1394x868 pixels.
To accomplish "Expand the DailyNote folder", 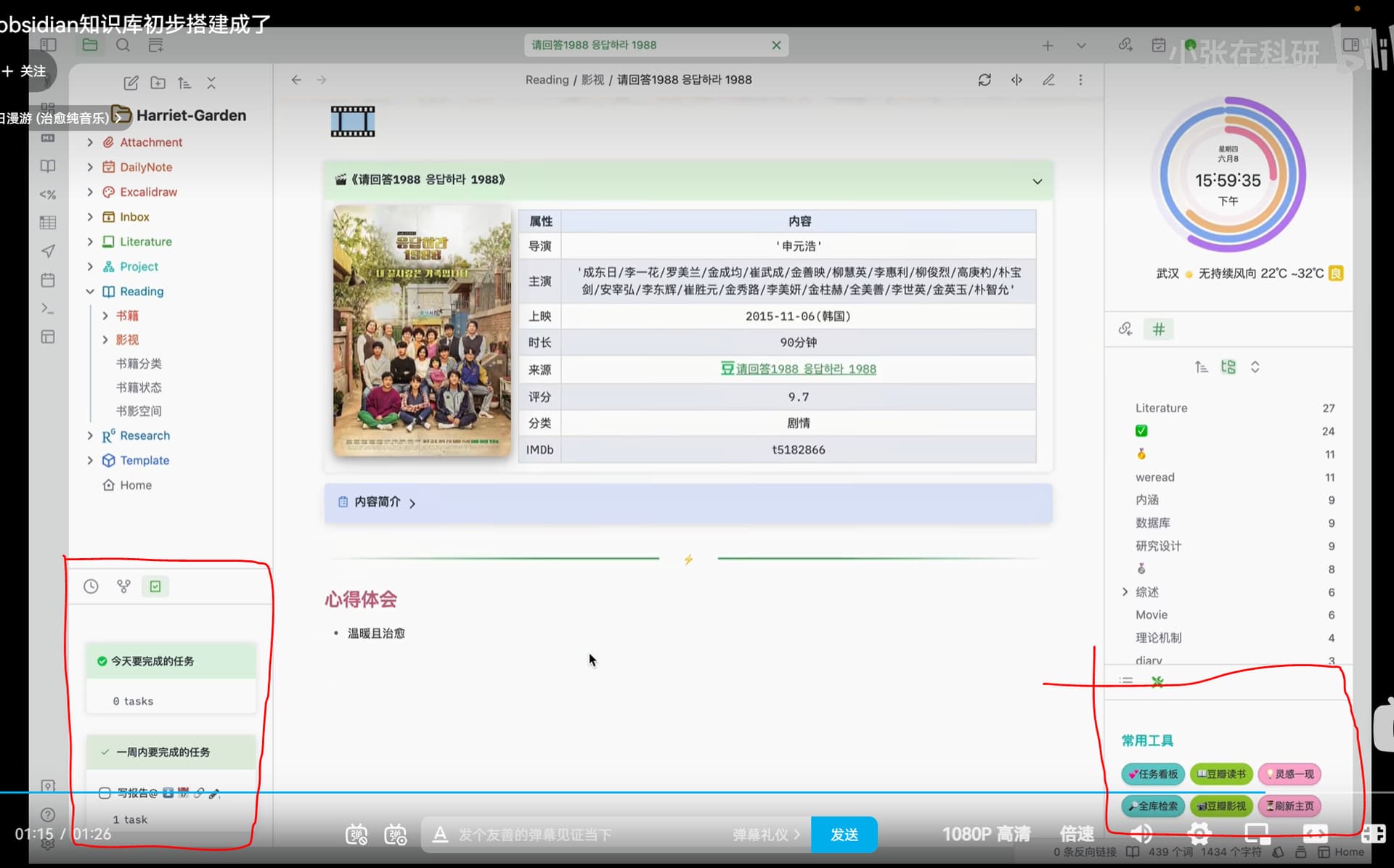I will (90, 167).
